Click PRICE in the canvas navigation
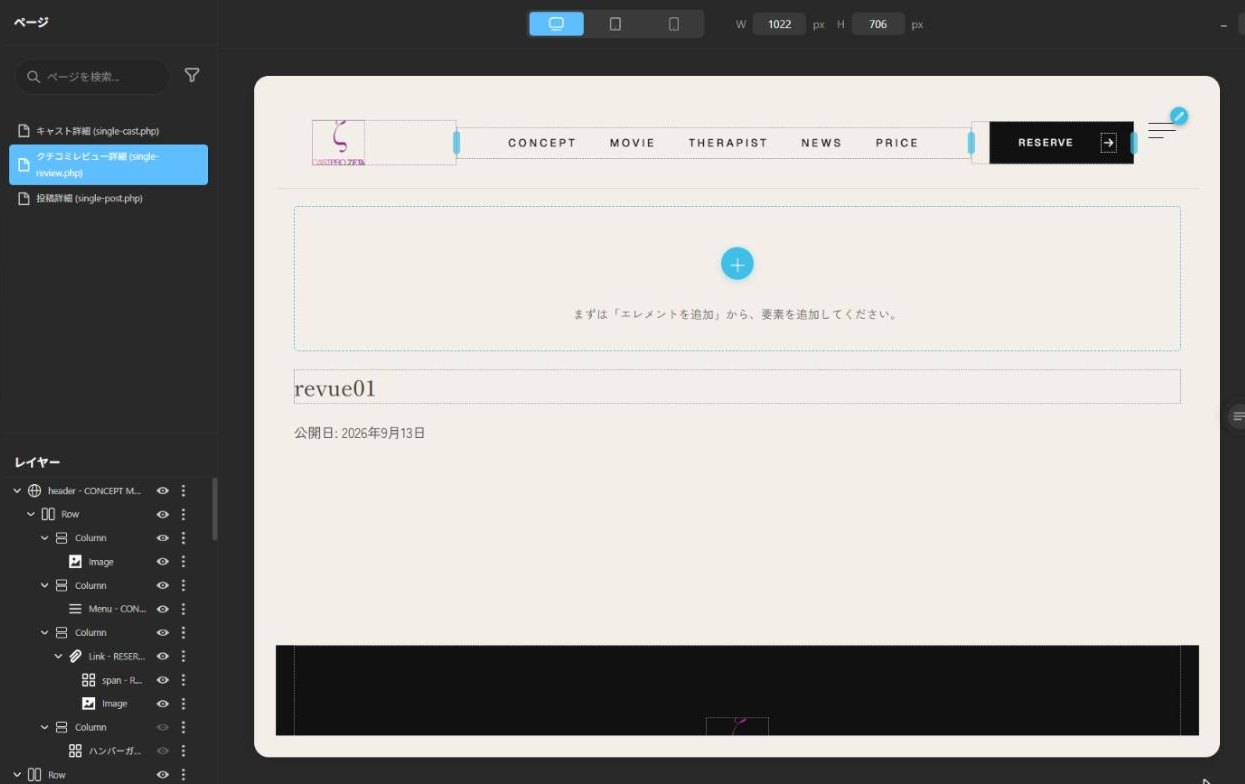The height and width of the screenshot is (784, 1245). (x=897, y=143)
